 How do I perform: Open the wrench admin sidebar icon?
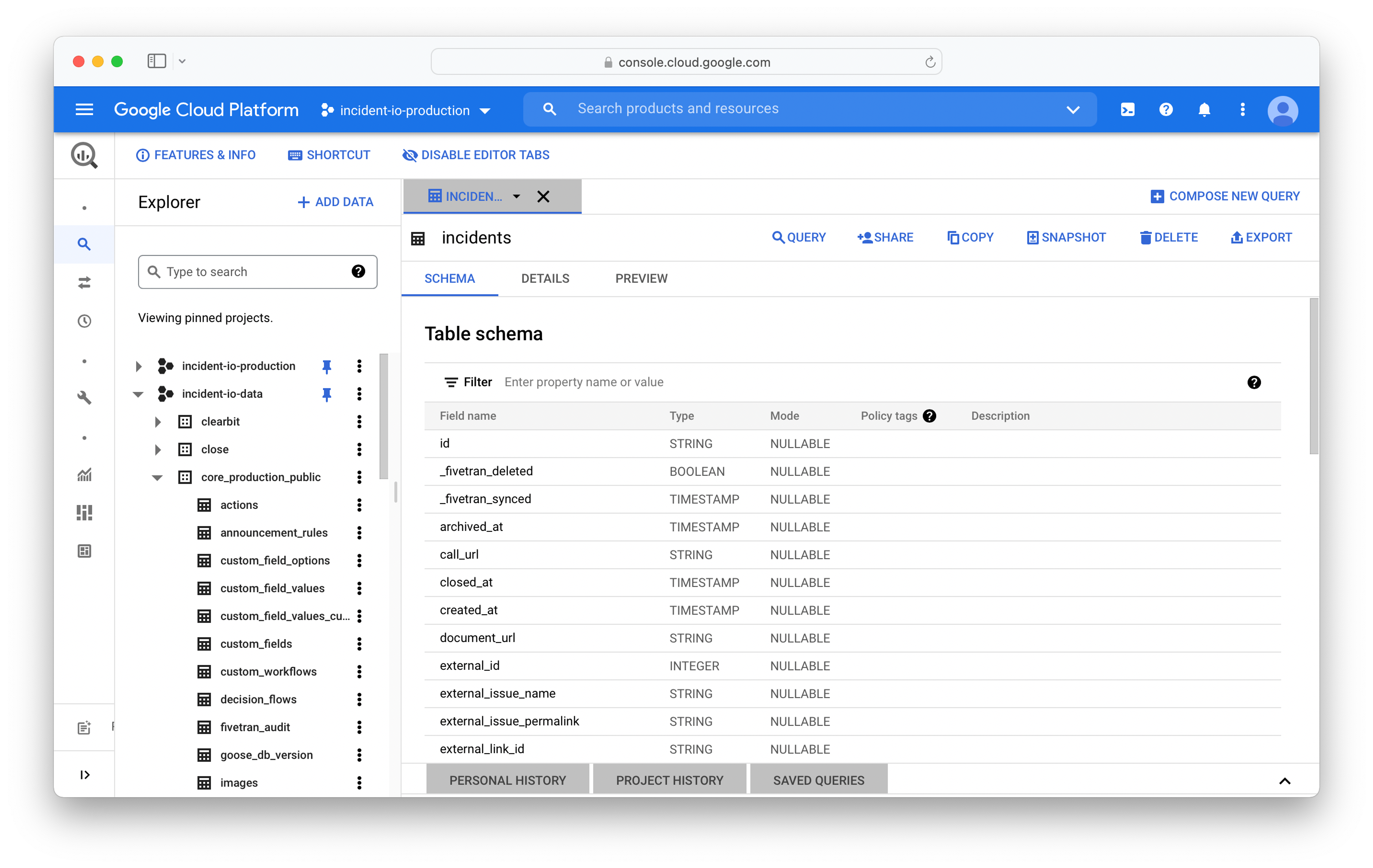[84, 398]
